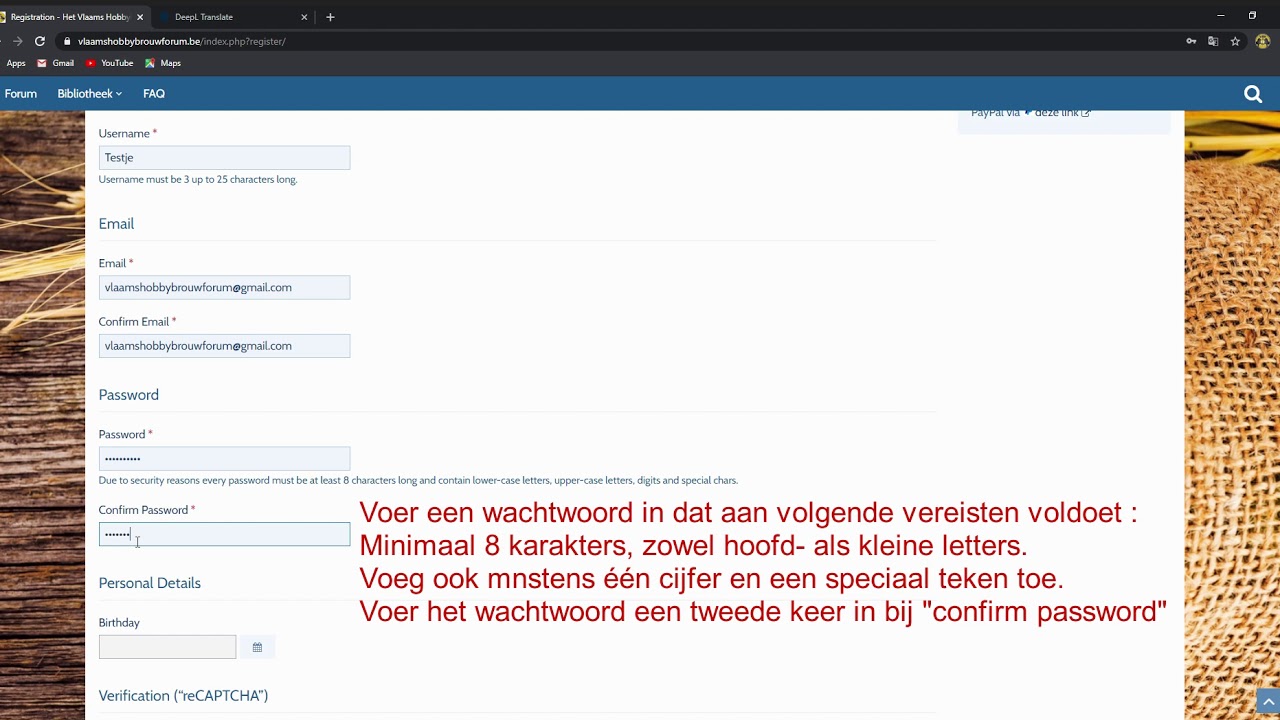Open the Gmail bookmark
The image size is (1280, 720).
(55, 63)
